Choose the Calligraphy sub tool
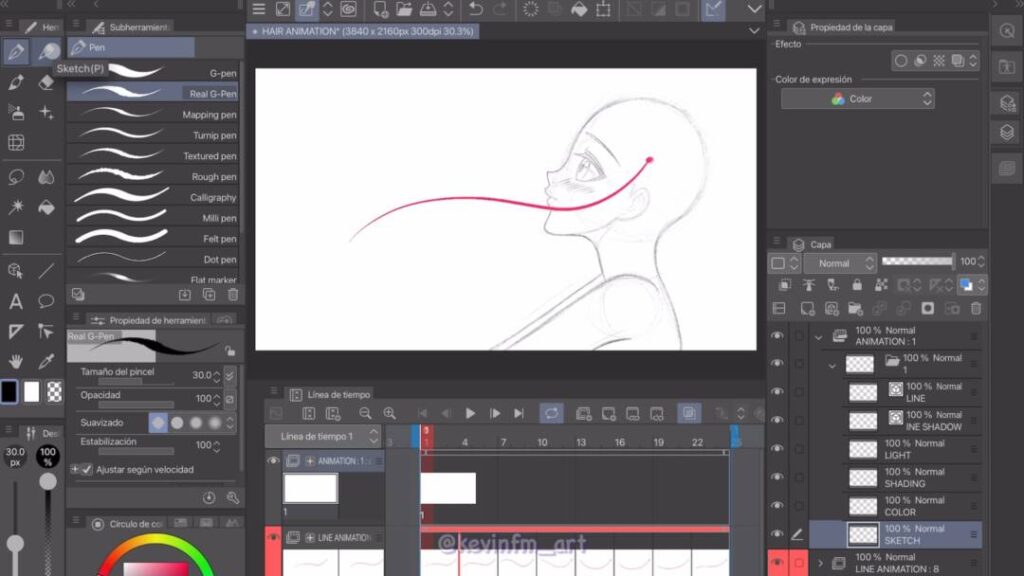1024x576 pixels. pos(153,197)
